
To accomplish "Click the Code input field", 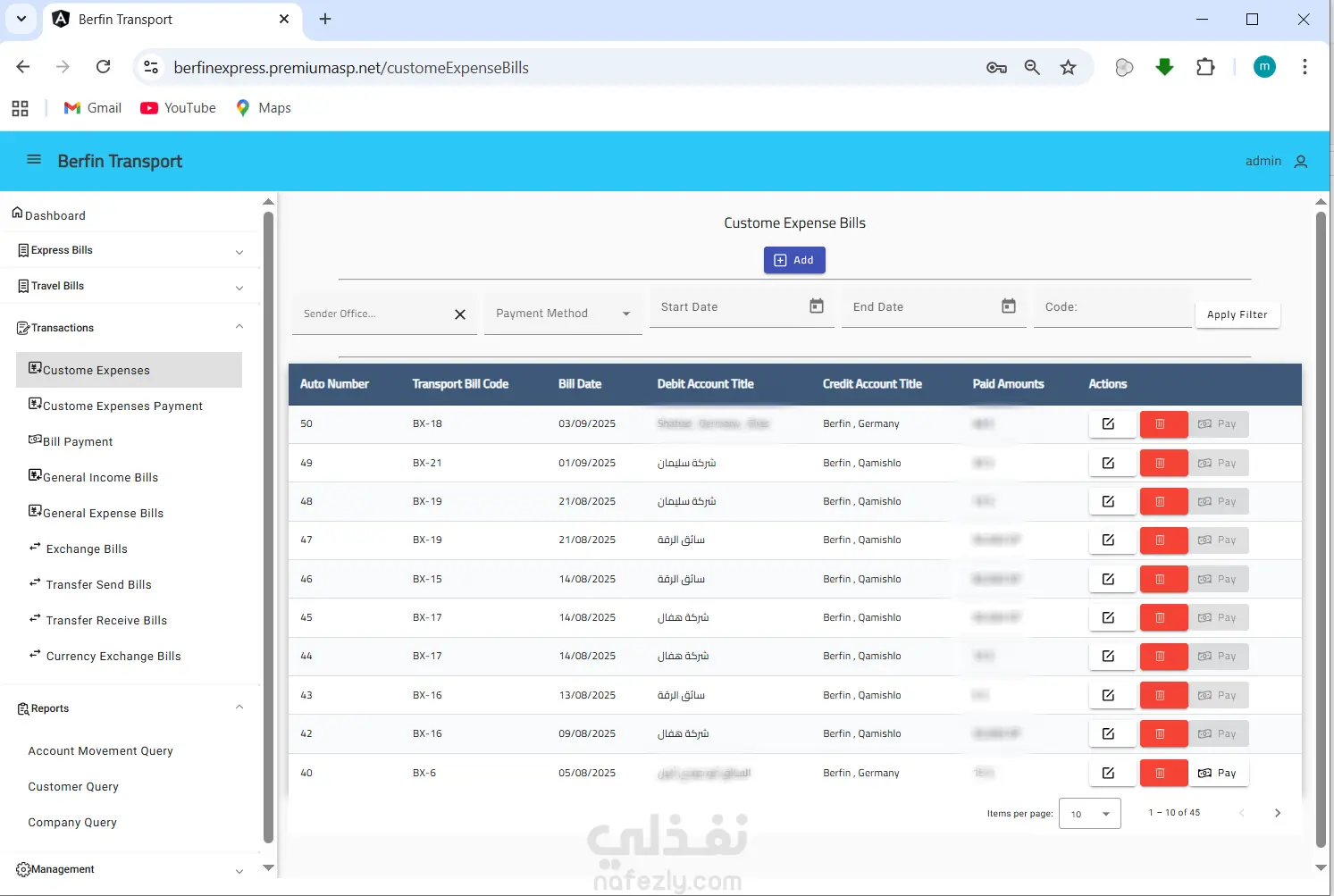I will (x=1112, y=307).
